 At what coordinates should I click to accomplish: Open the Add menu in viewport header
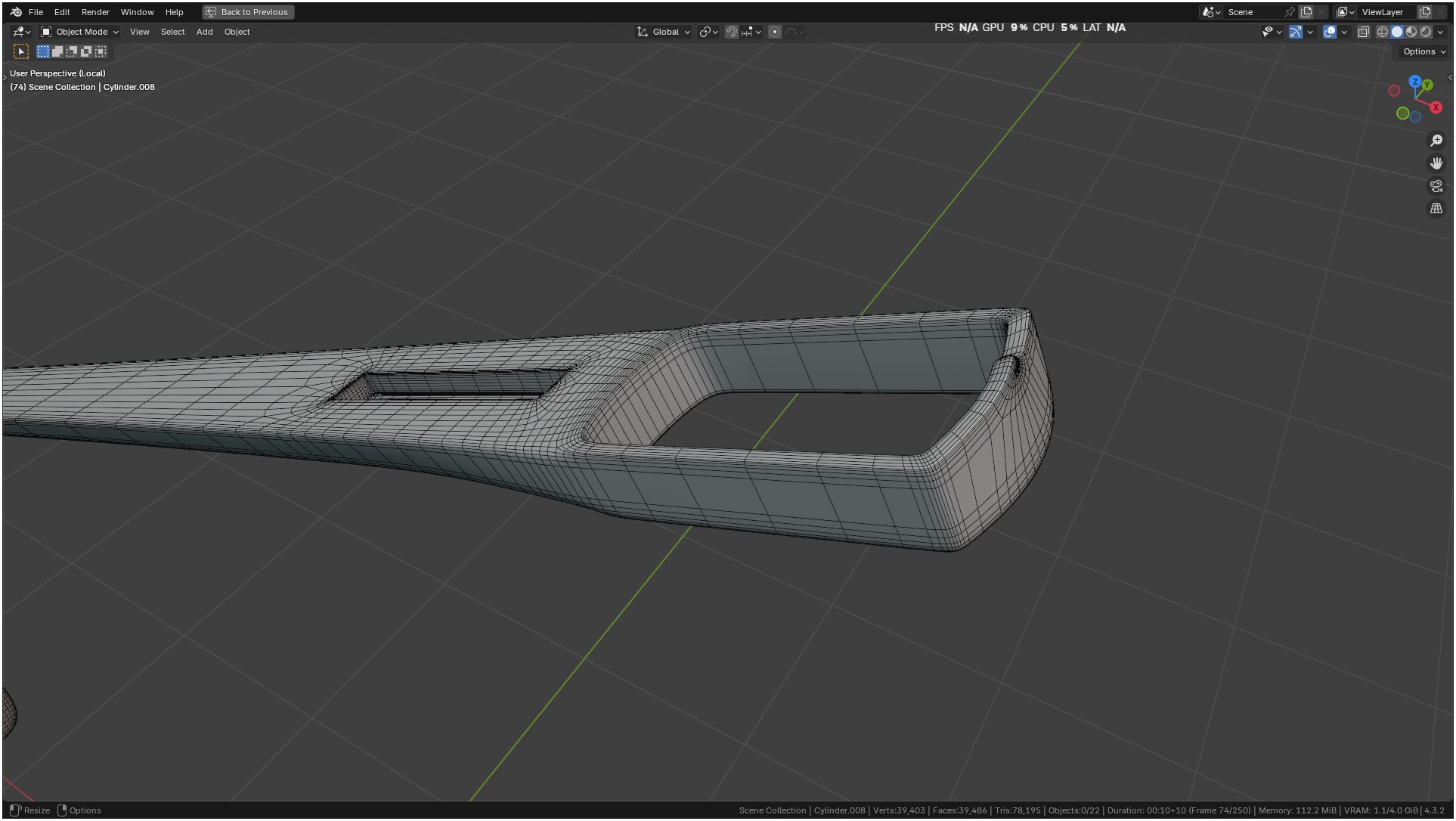click(204, 32)
